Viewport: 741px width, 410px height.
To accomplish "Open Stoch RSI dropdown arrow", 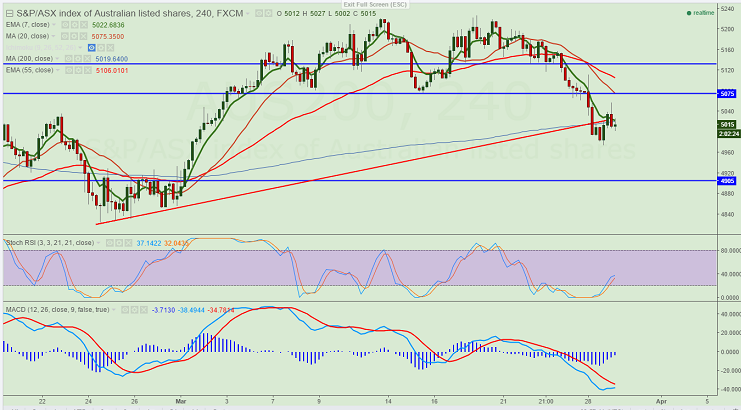I will [x=98, y=243].
